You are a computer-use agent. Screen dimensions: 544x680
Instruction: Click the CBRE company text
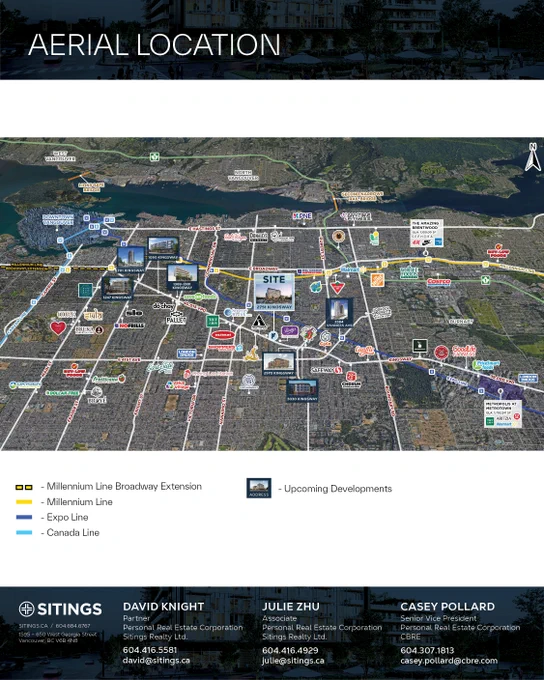point(410,636)
